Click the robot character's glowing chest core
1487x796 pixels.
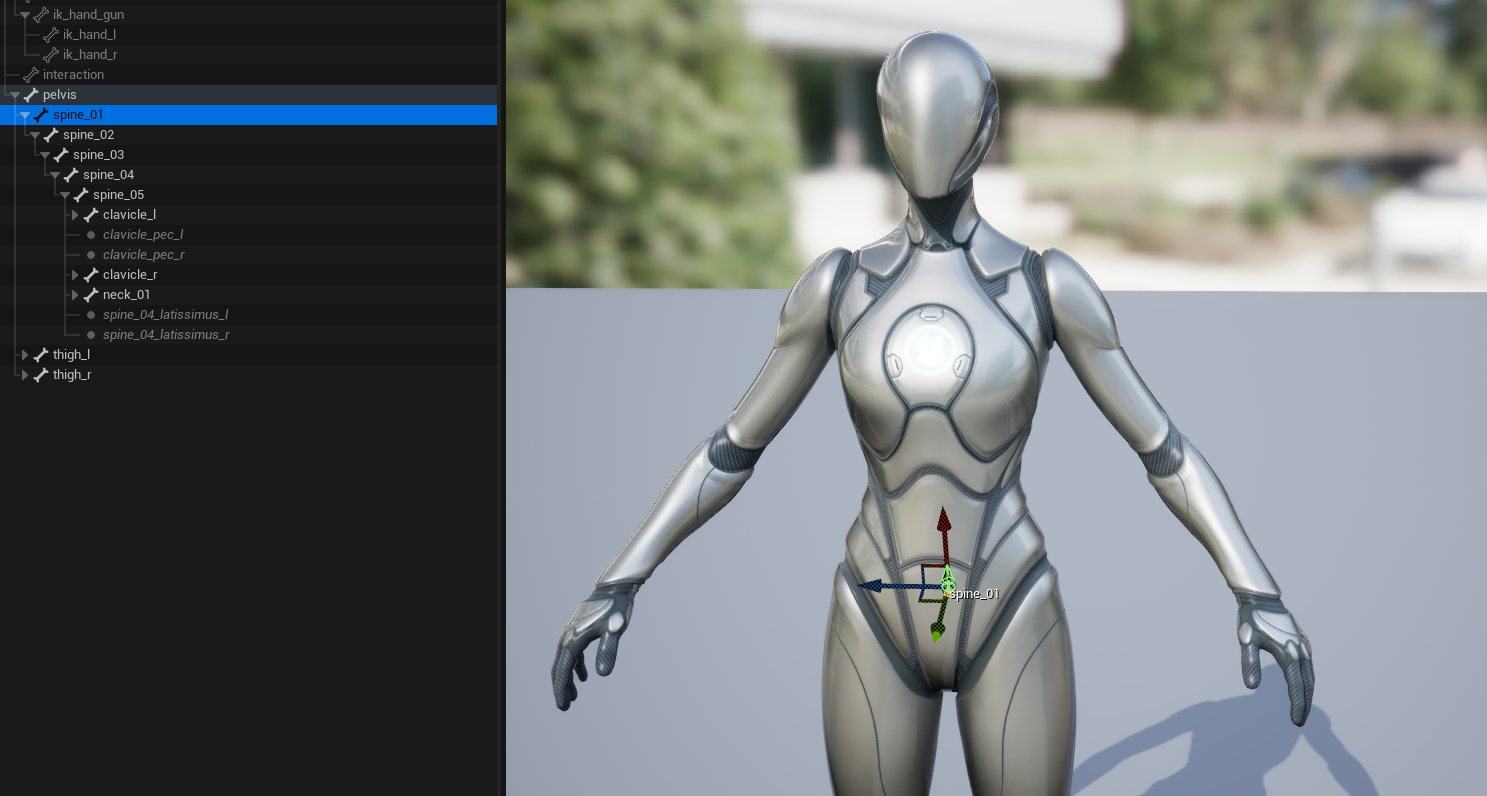[x=931, y=348]
